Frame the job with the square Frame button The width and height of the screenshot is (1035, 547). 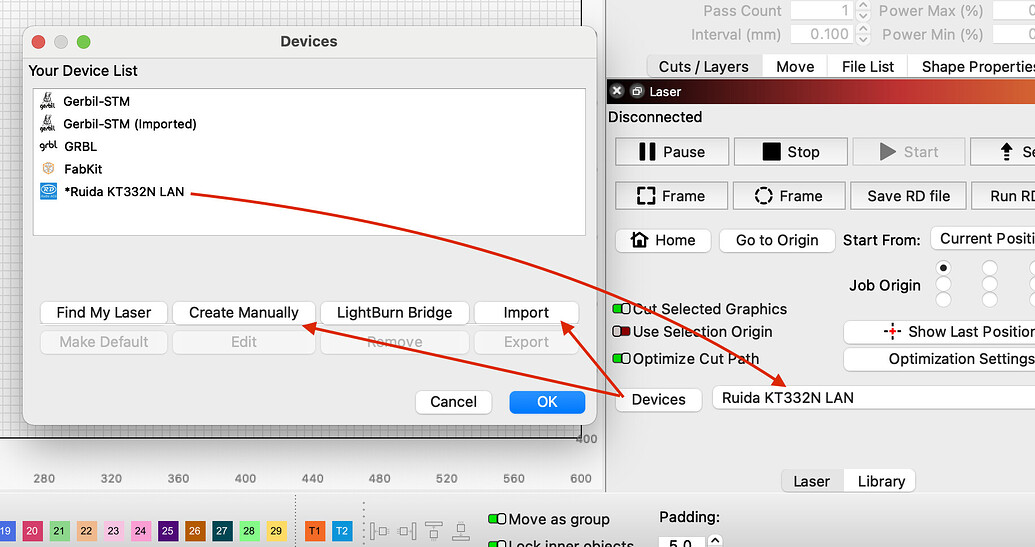pyautogui.click(x=671, y=196)
